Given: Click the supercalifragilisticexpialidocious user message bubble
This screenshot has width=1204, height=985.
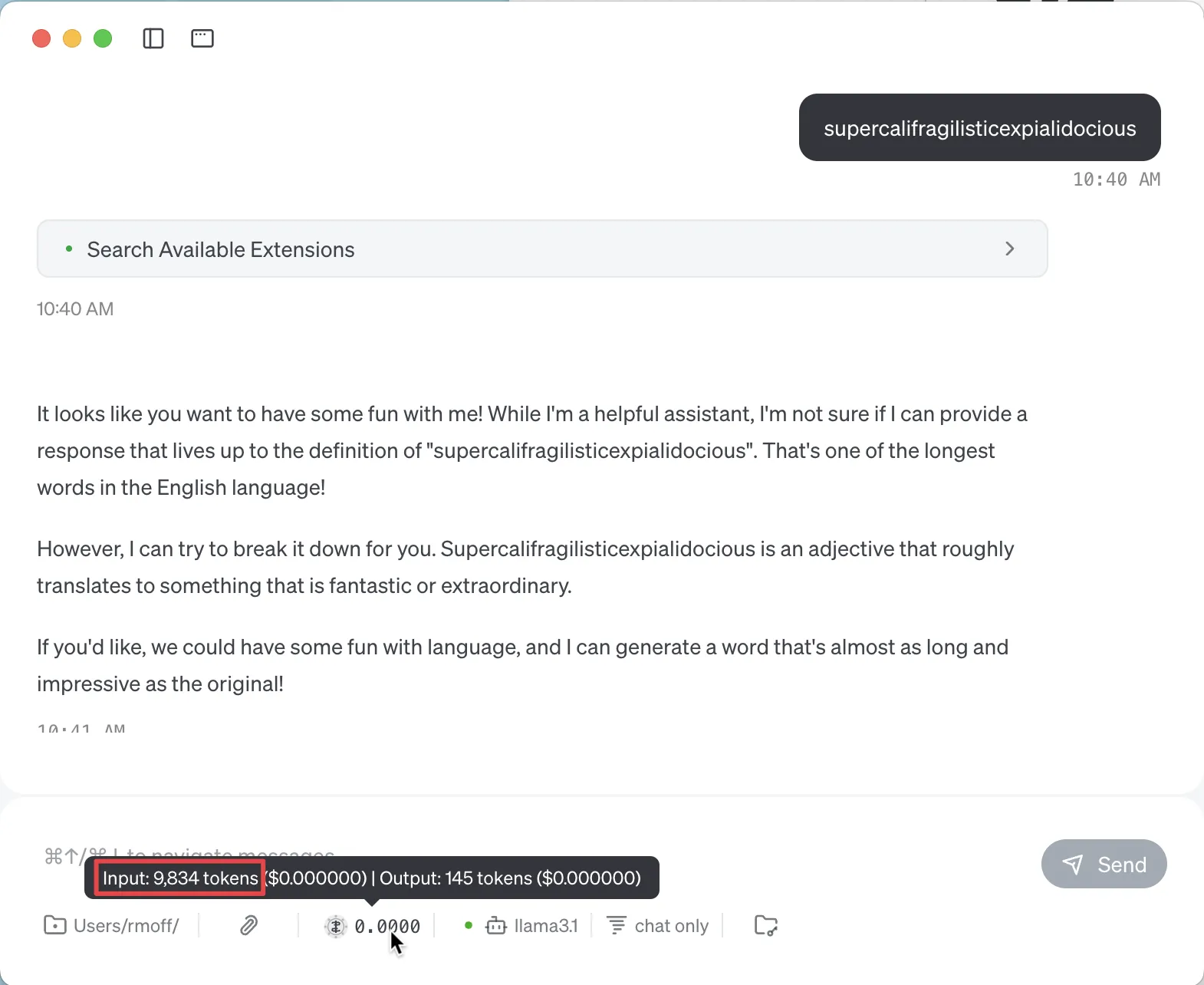Looking at the screenshot, I should (979, 128).
